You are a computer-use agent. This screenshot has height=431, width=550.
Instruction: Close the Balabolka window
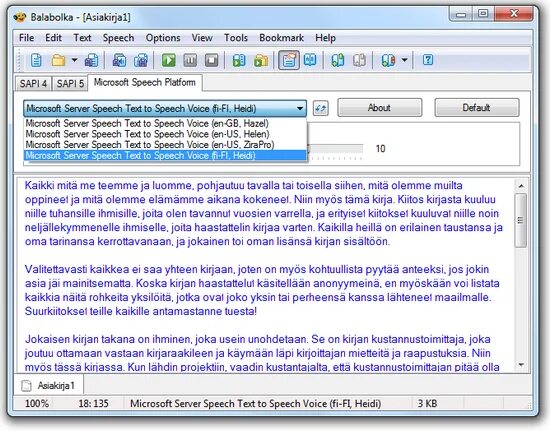514,14
